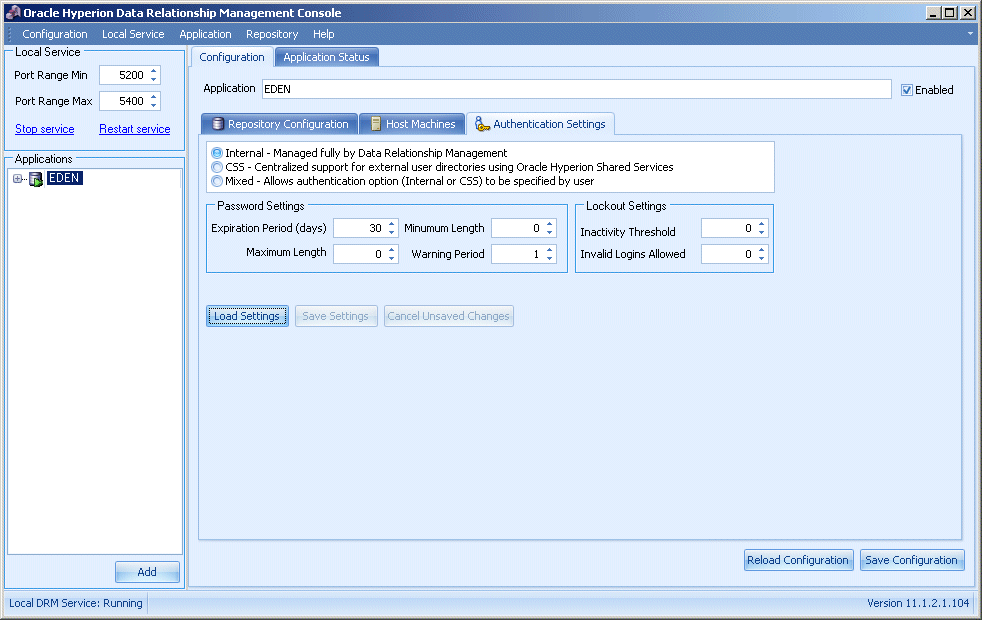Switch to the Configuration tab
Viewport: 982px width, 620px height.
232,57
